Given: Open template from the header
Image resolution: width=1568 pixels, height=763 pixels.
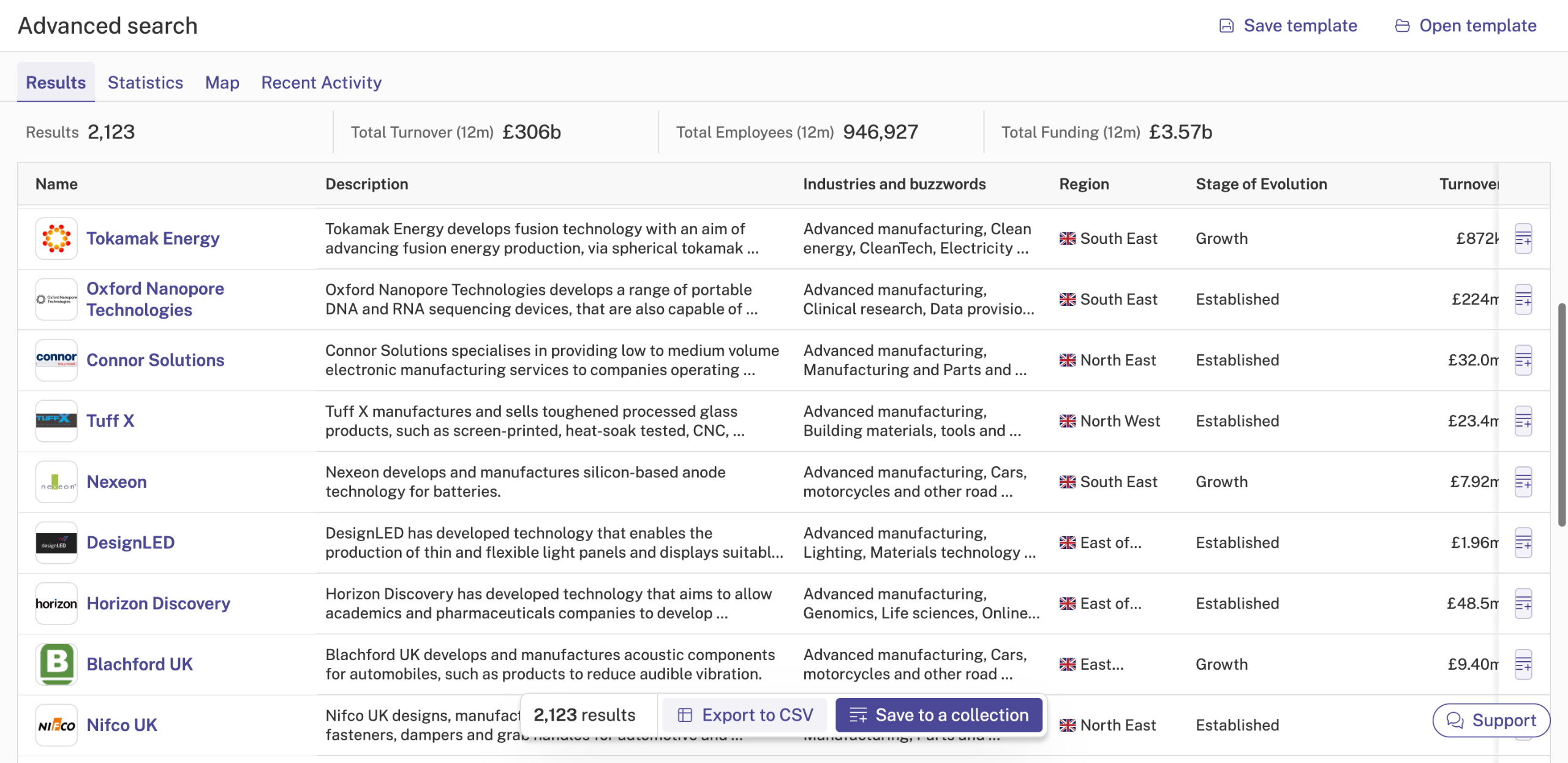Looking at the screenshot, I should (x=1466, y=26).
